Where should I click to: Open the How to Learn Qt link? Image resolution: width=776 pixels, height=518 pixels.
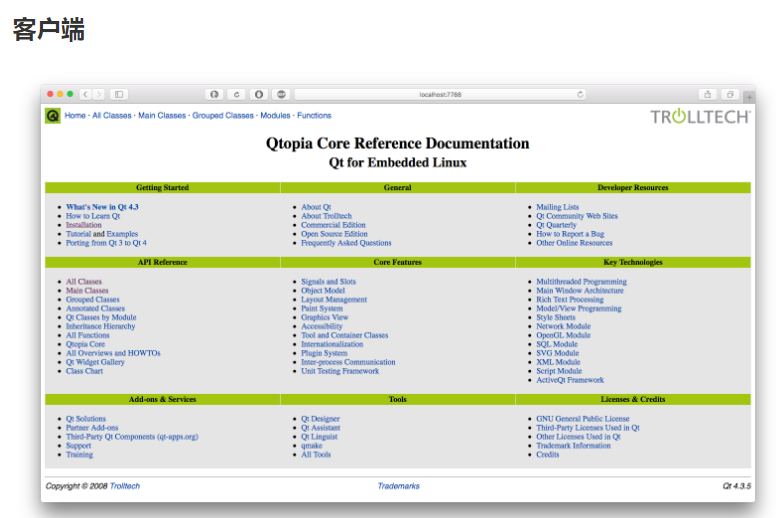point(93,216)
